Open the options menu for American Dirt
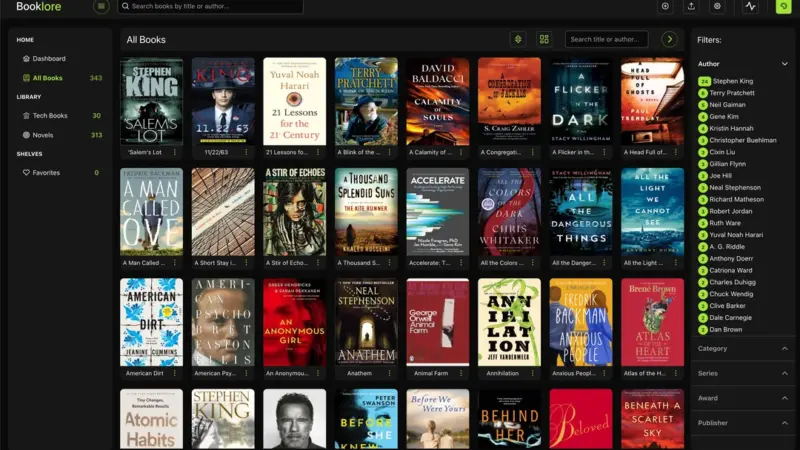 (174, 373)
